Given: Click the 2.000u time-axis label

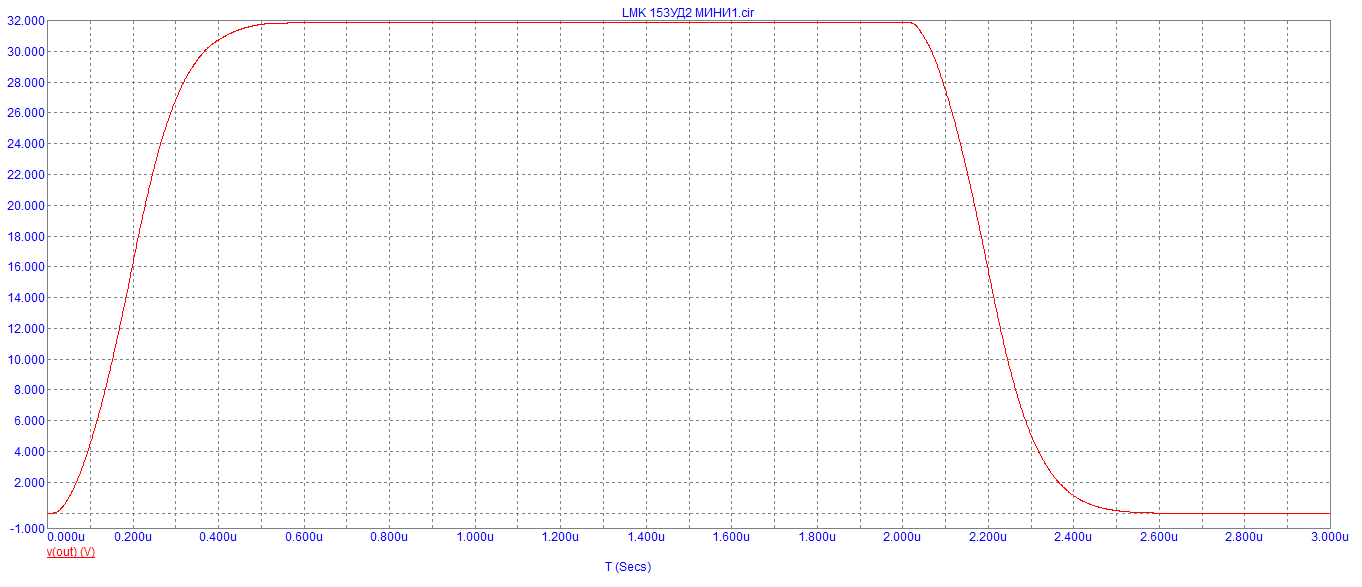Looking at the screenshot, I should (902, 538).
